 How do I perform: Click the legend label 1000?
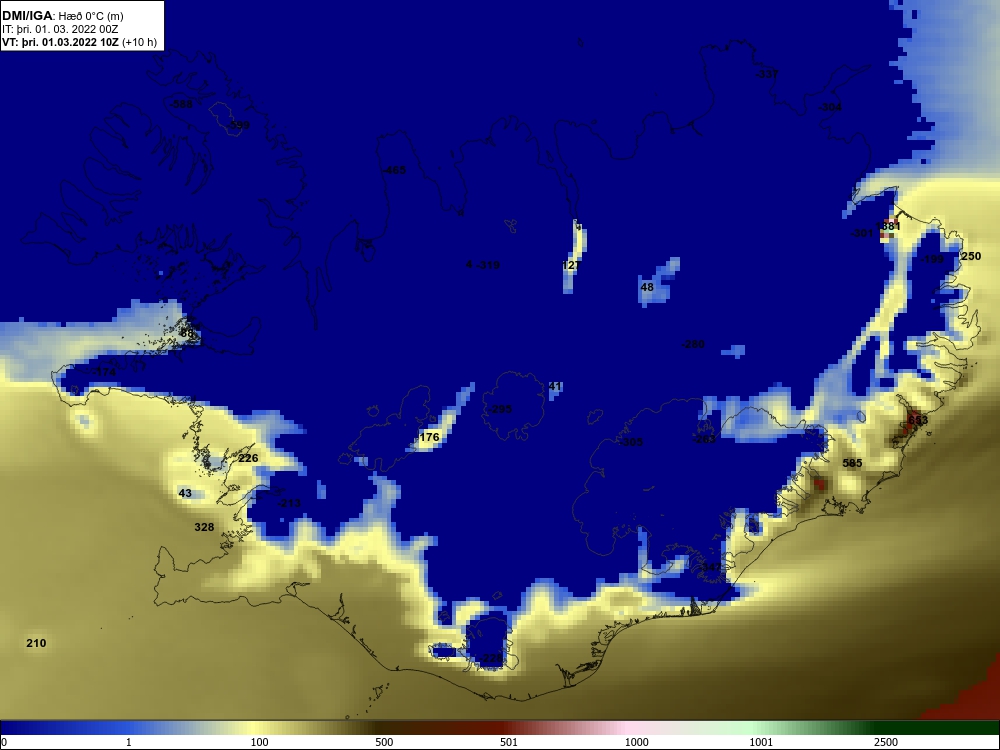click(x=637, y=742)
